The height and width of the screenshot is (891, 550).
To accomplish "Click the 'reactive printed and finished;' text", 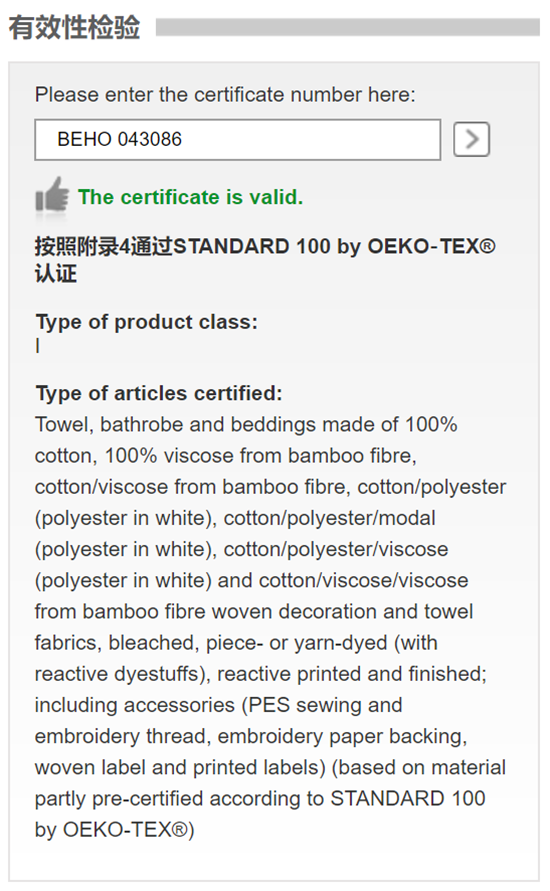I will click(352, 674).
